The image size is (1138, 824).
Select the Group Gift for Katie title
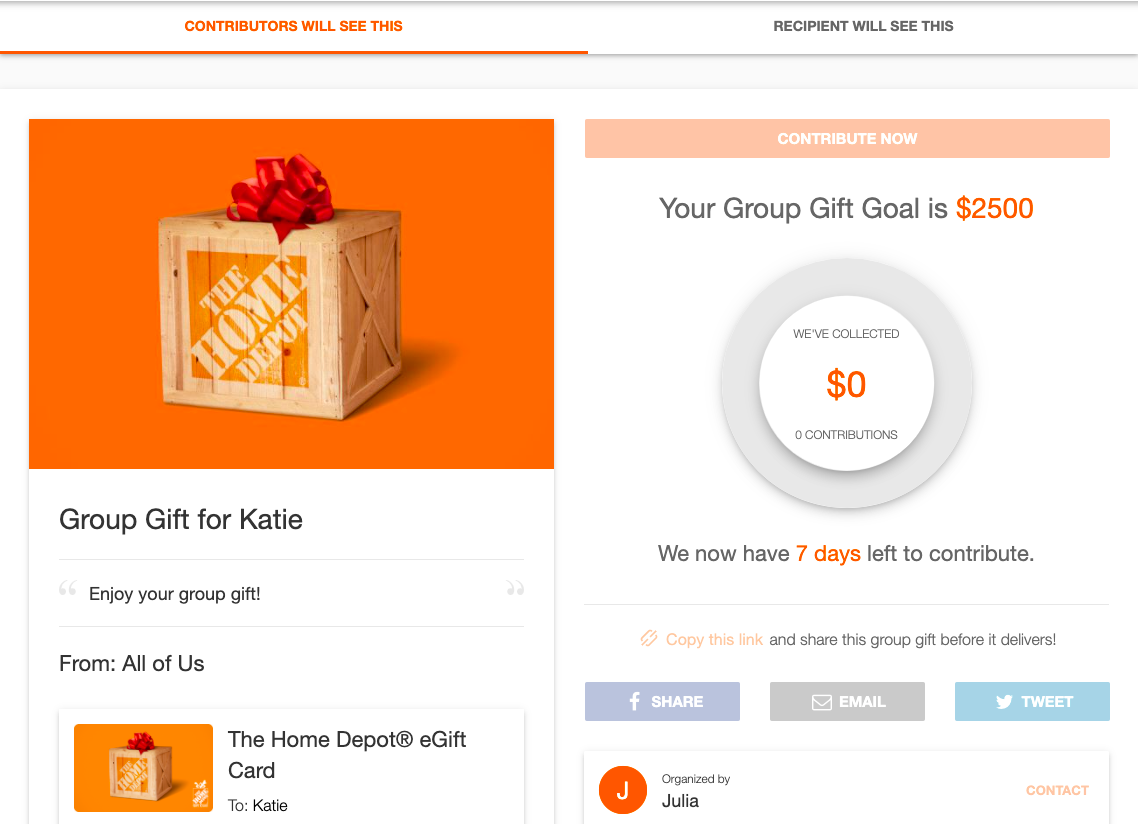pos(181,520)
